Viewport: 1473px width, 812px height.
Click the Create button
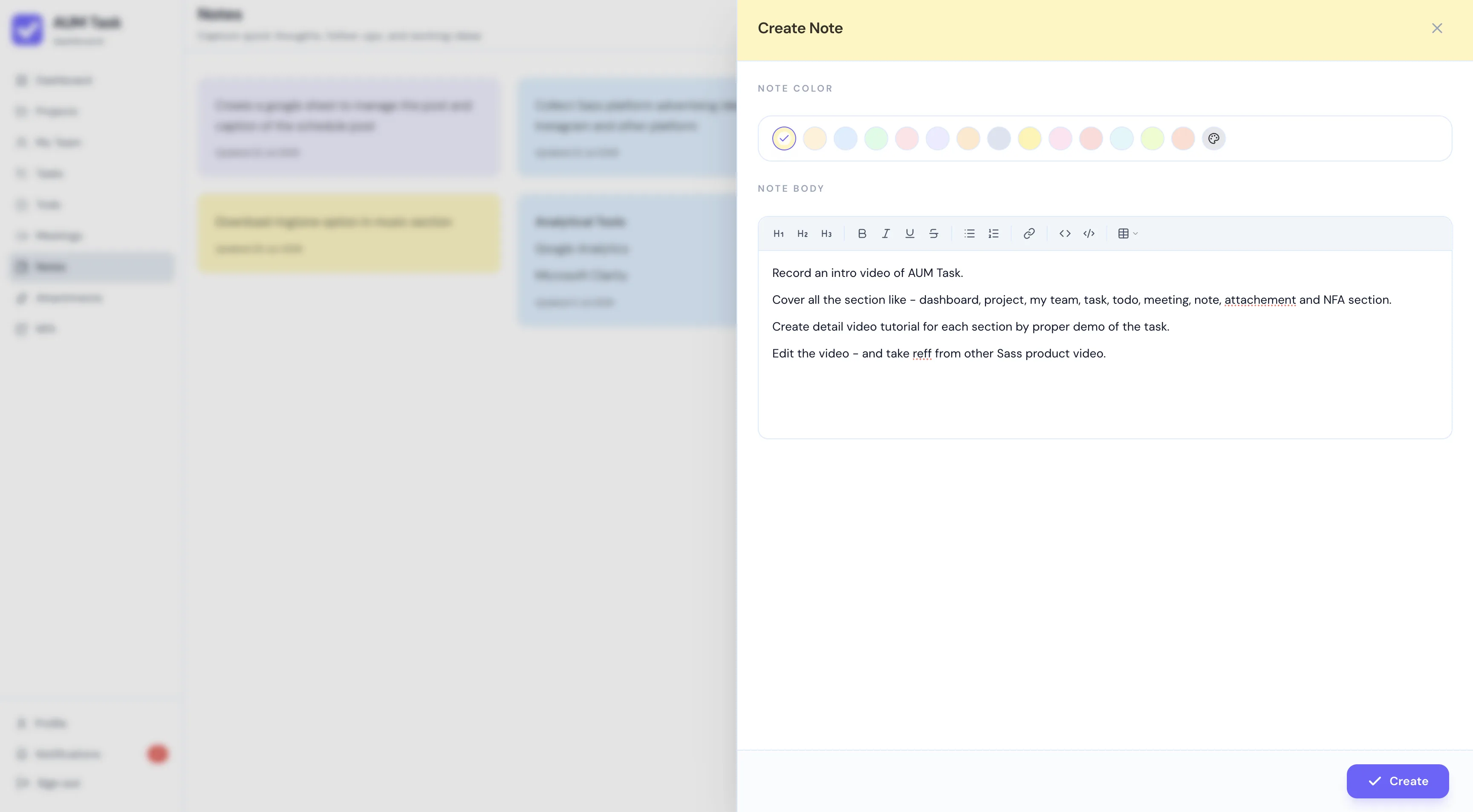(x=1398, y=781)
